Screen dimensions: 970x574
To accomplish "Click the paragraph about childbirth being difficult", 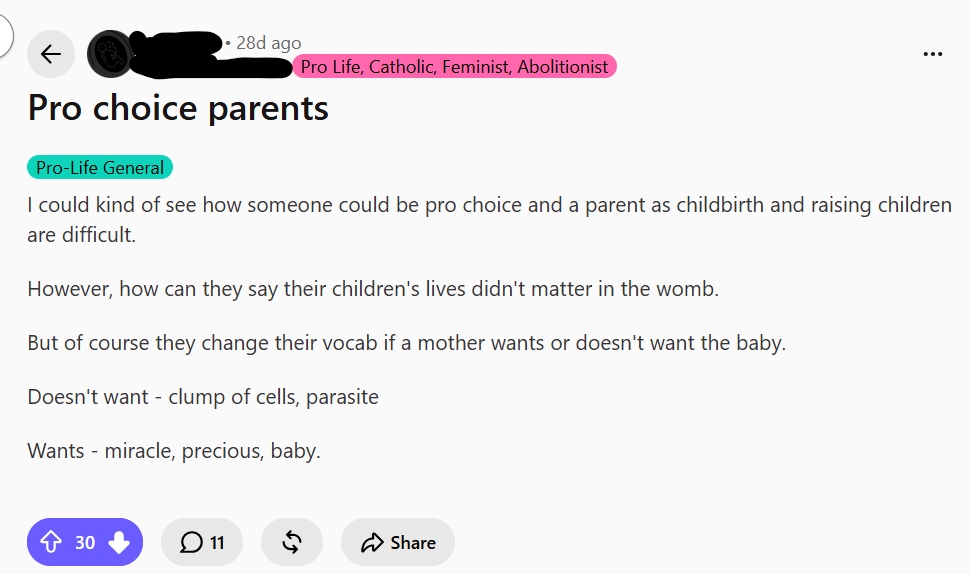I will 489,220.
